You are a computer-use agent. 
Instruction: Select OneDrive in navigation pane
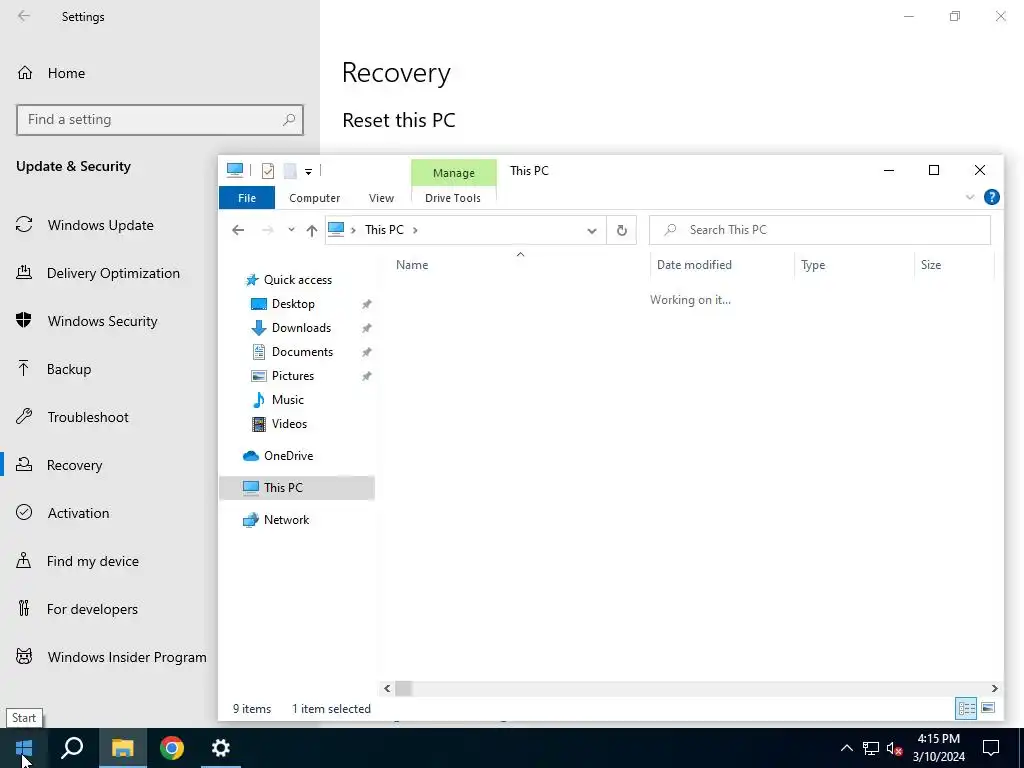pyautogui.click(x=288, y=456)
